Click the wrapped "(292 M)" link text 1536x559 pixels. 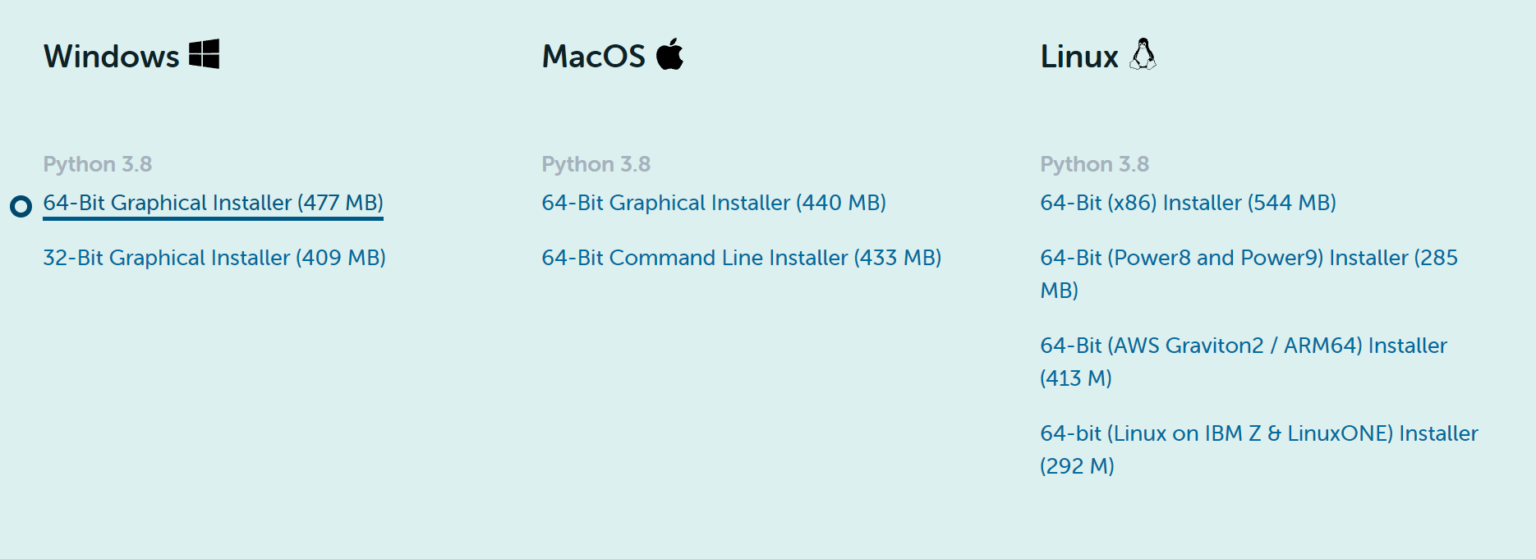tap(1076, 467)
